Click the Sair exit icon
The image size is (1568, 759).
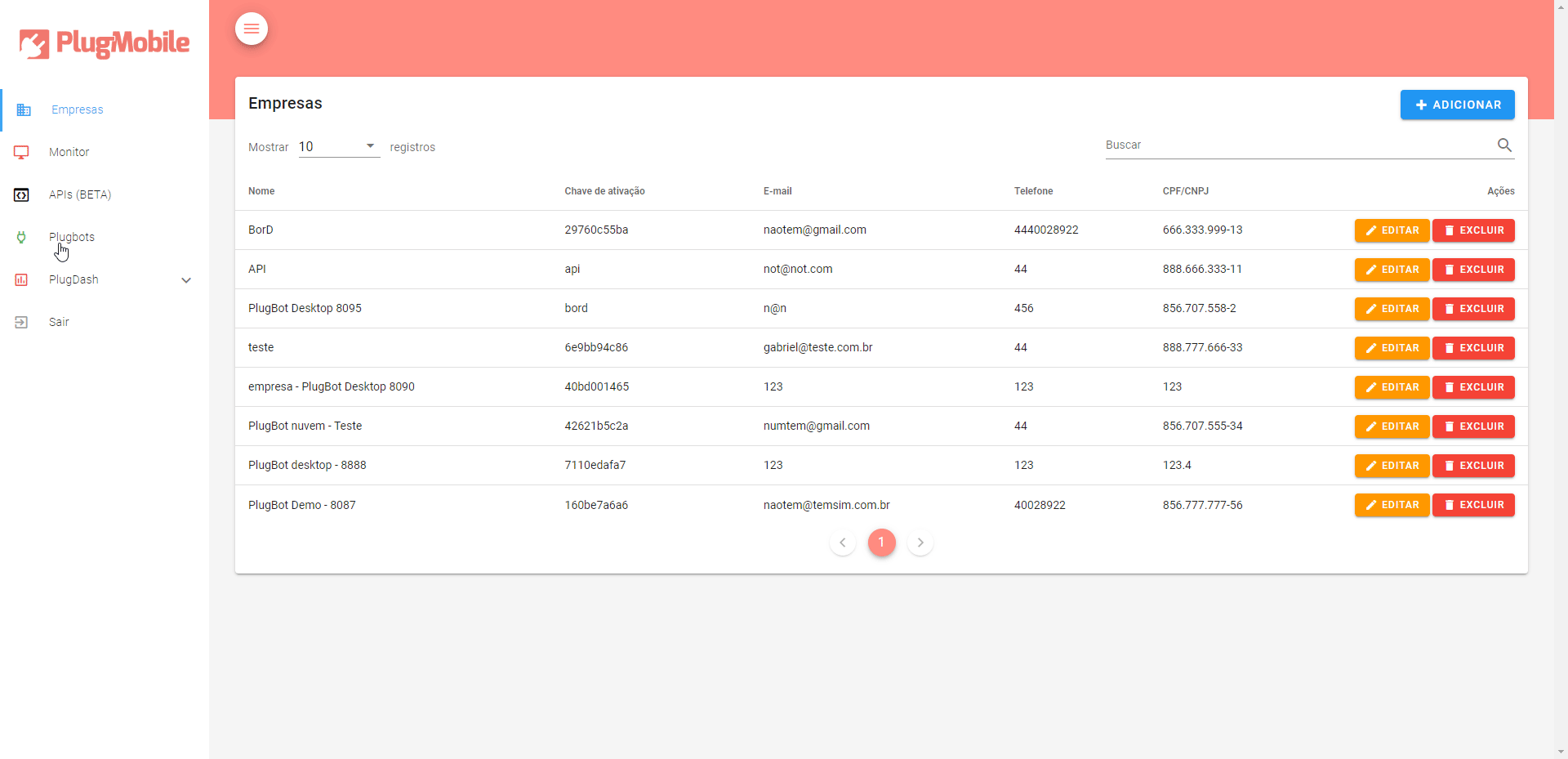(21, 322)
